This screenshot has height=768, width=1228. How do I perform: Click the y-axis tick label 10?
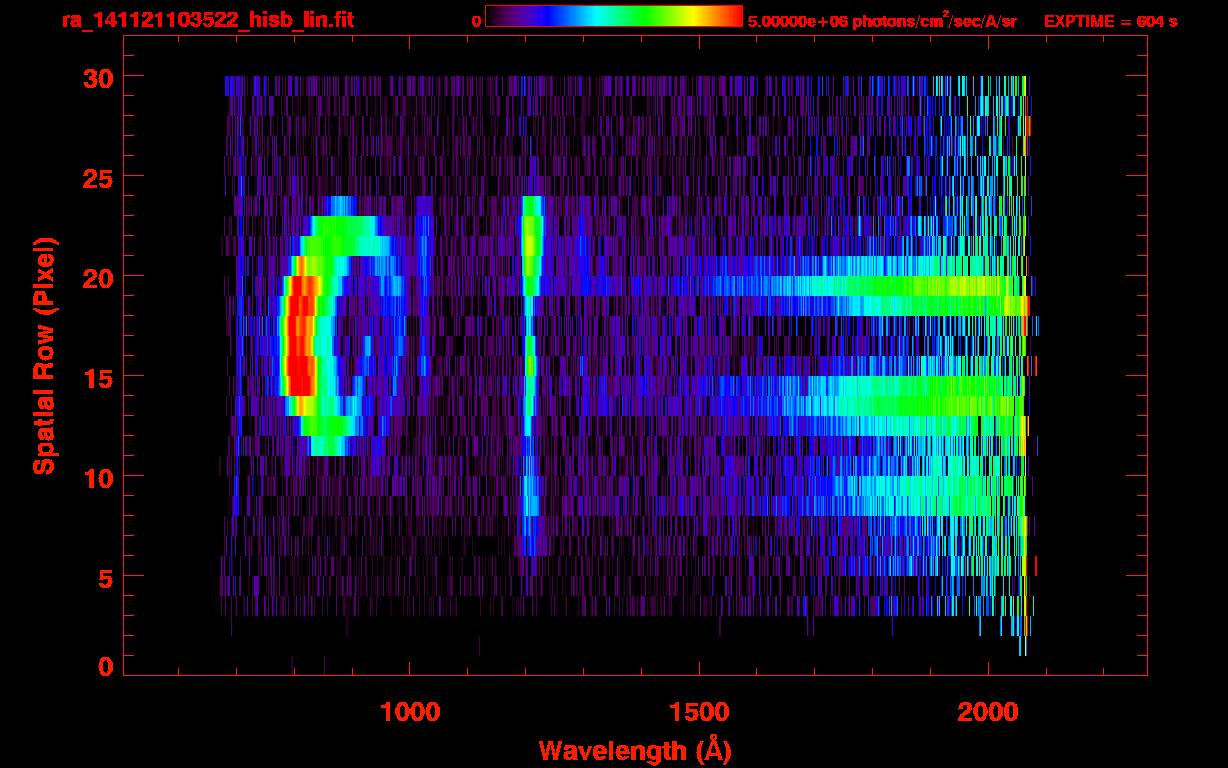98,477
